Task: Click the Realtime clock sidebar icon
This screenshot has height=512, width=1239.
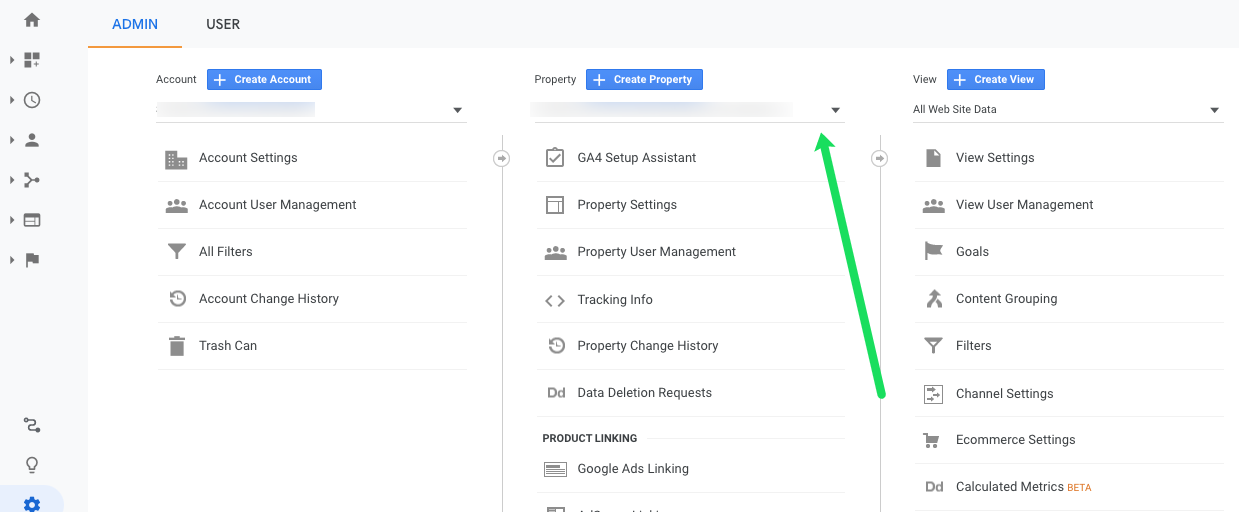Action: pos(32,100)
